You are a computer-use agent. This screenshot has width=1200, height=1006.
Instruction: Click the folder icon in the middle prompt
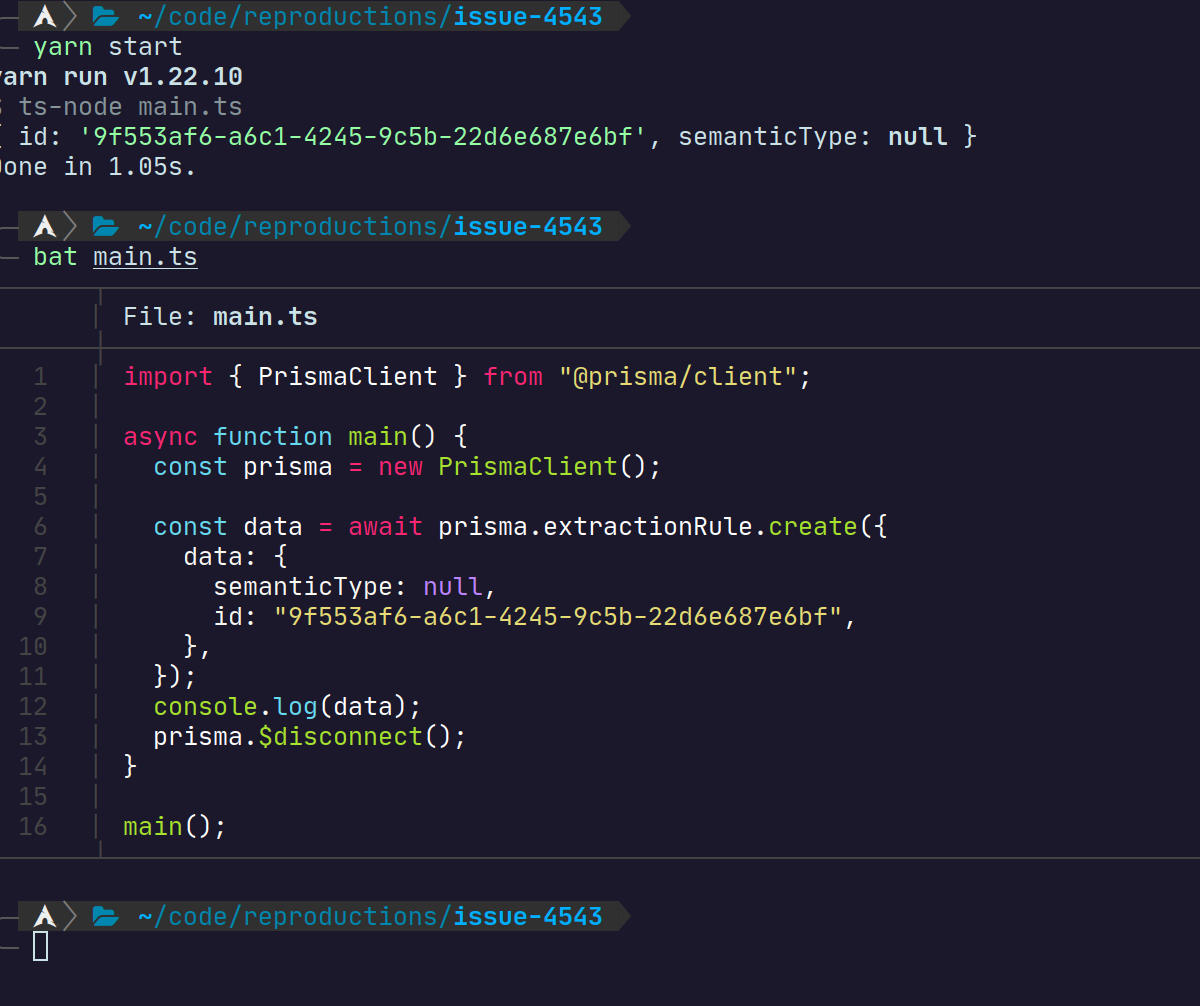point(105,226)
